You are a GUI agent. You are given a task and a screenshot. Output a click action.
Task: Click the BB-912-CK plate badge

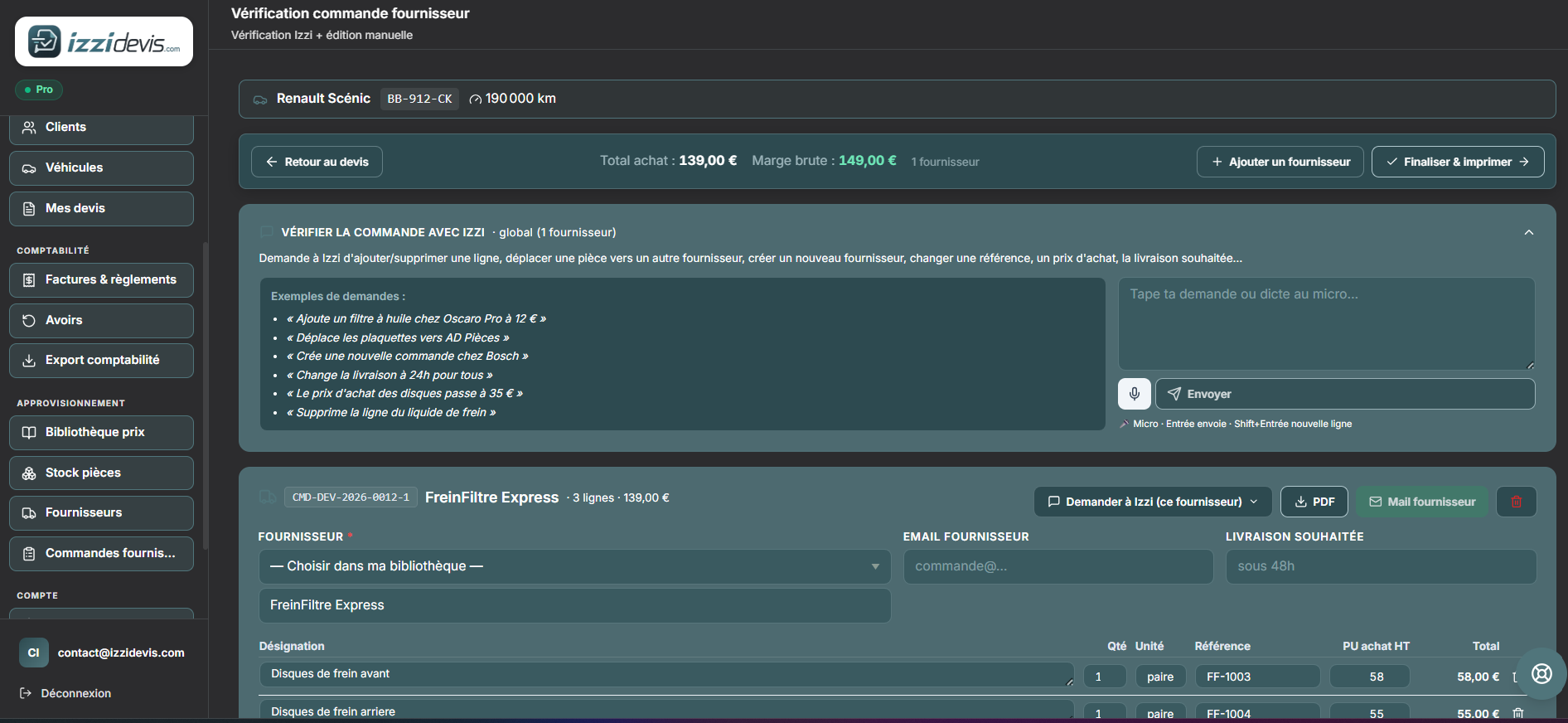419,99
